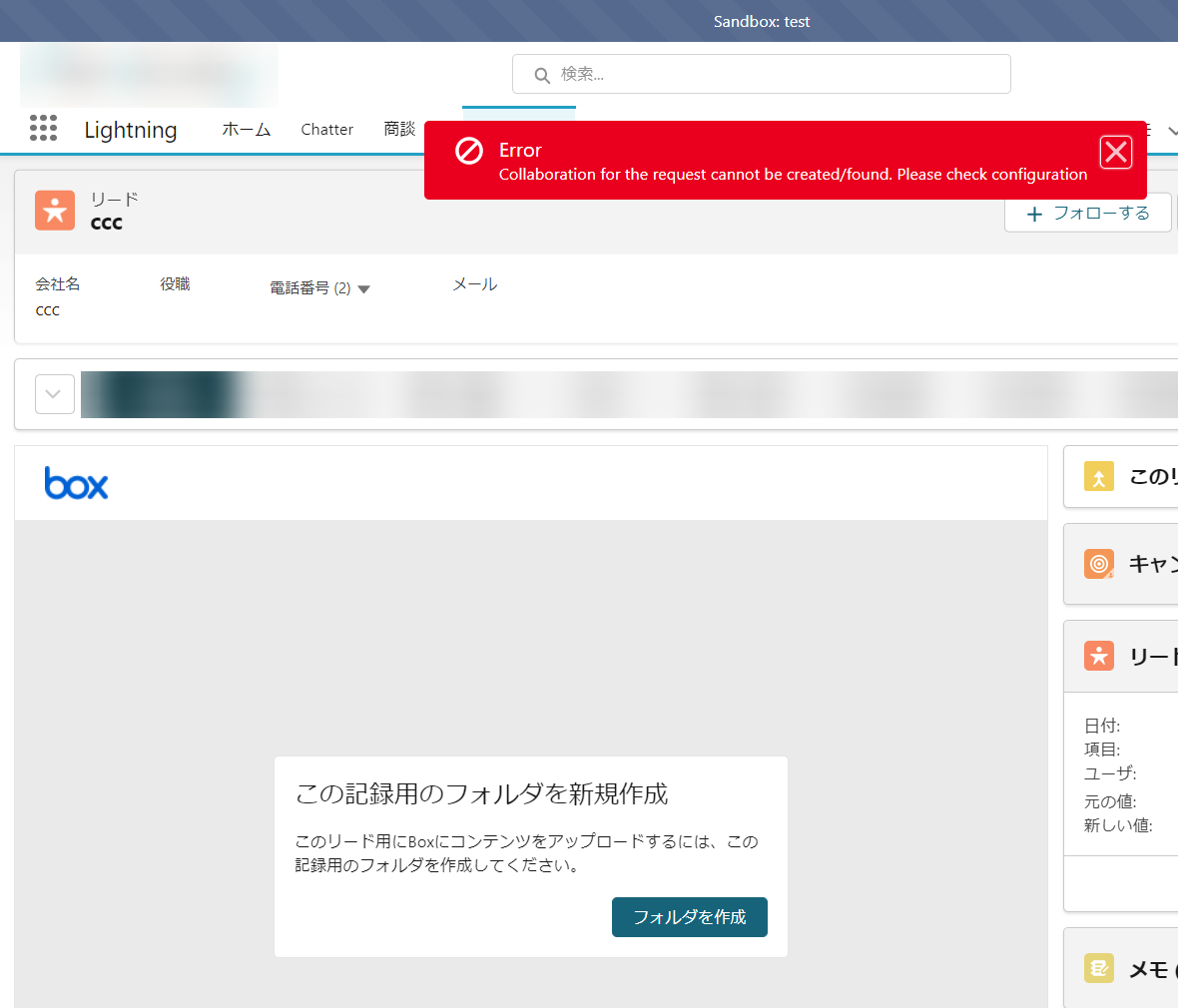
Task: Open the 商談 tab
Action: [x=399, y=130]
